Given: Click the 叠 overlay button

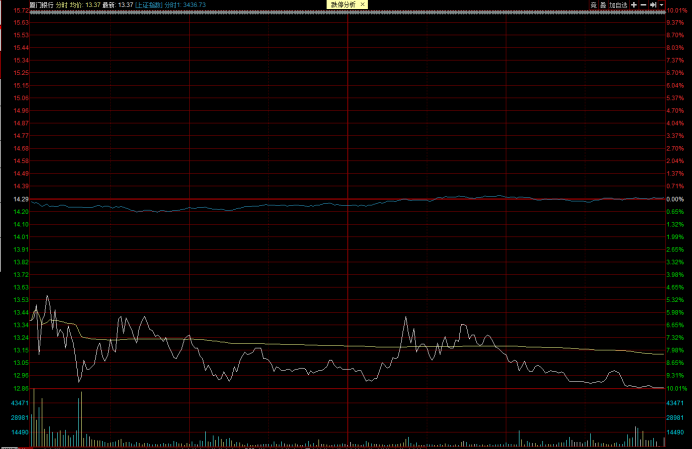Looking at the screenshot, I should 603,5.
